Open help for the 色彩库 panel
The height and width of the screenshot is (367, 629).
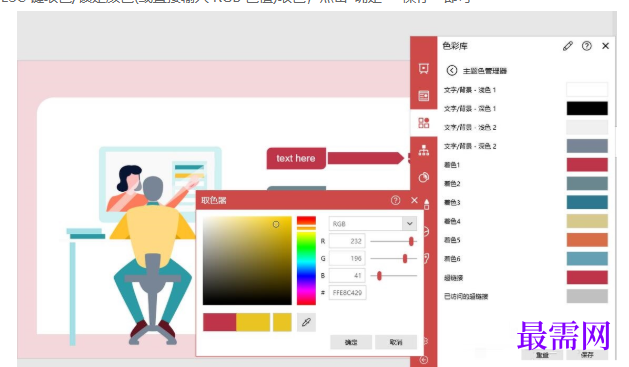(x=586, y=46)
